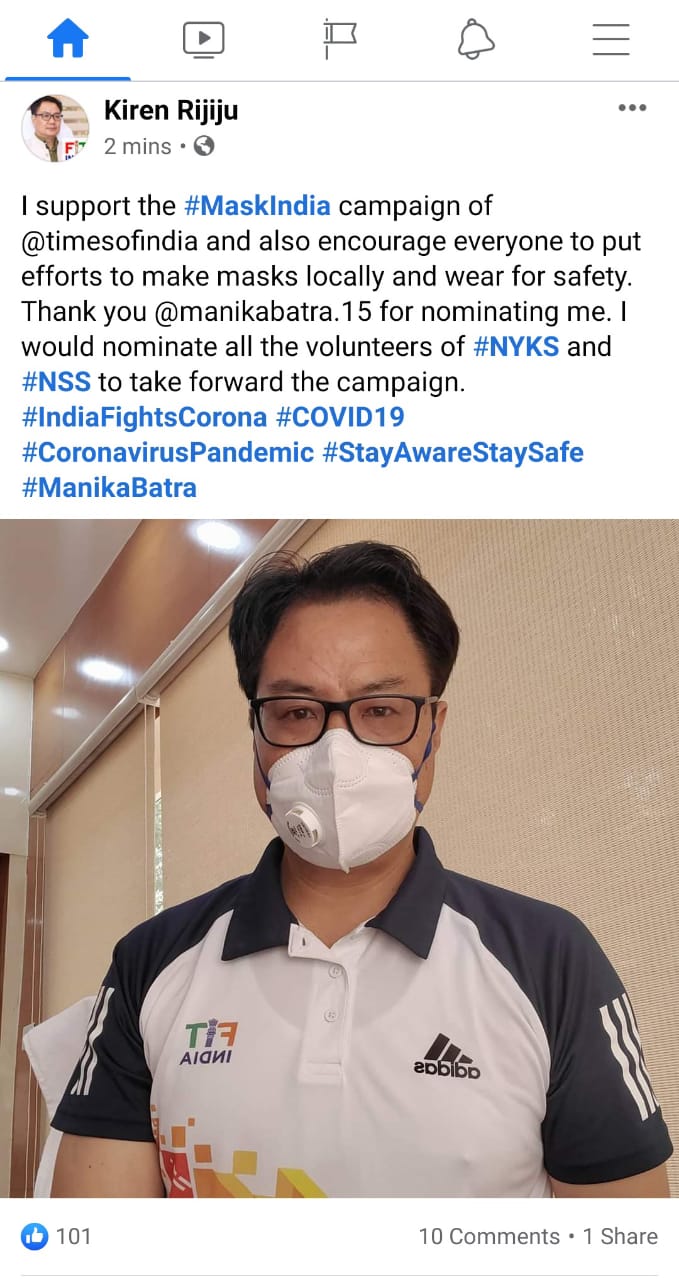Open the Kiren Rijiju profile name
This screenshot has width=679, height=1280.
pyautogui.click(x=171, y=110)
